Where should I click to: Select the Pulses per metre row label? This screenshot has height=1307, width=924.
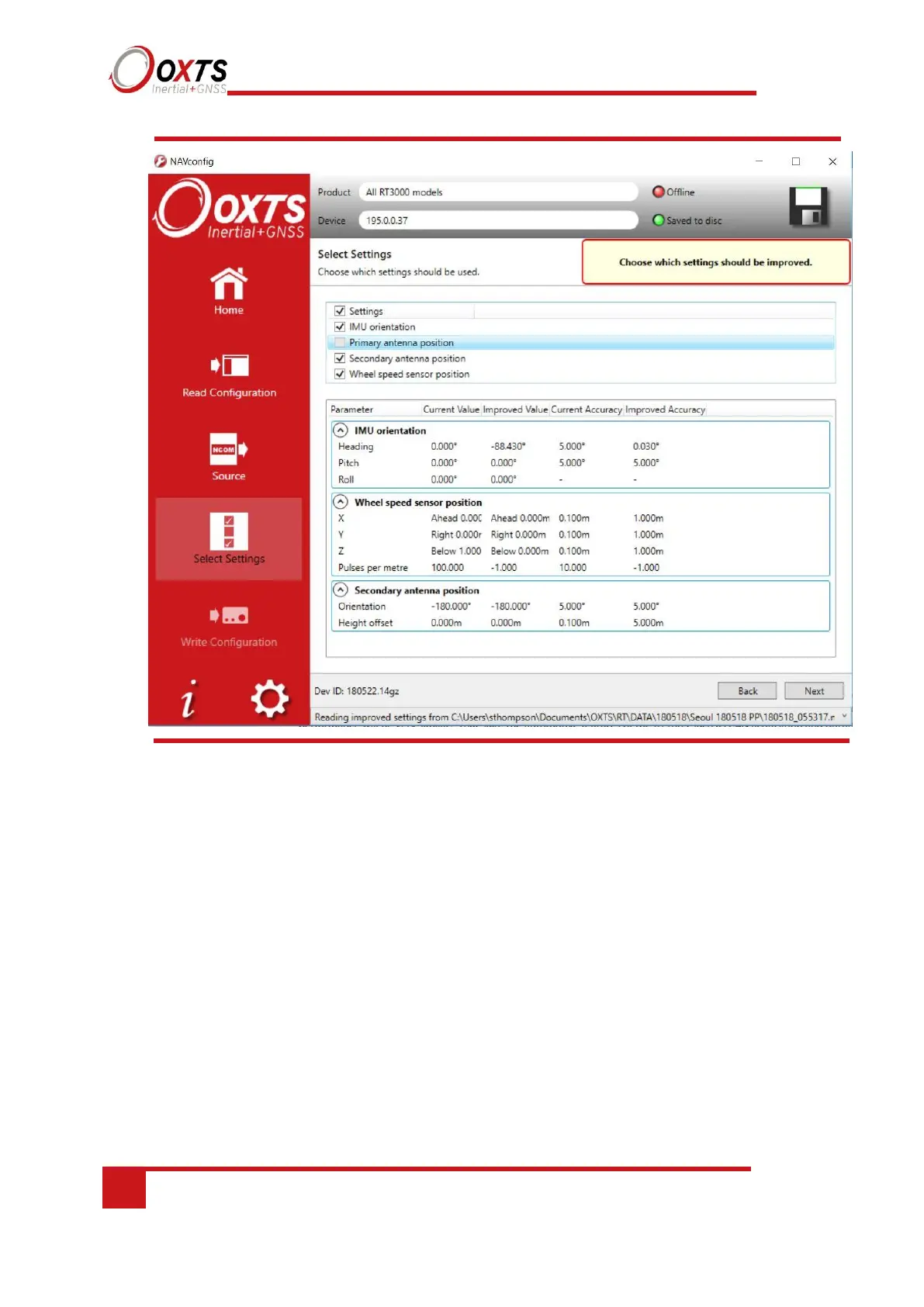pyautogui.click(x=373, y=568)
